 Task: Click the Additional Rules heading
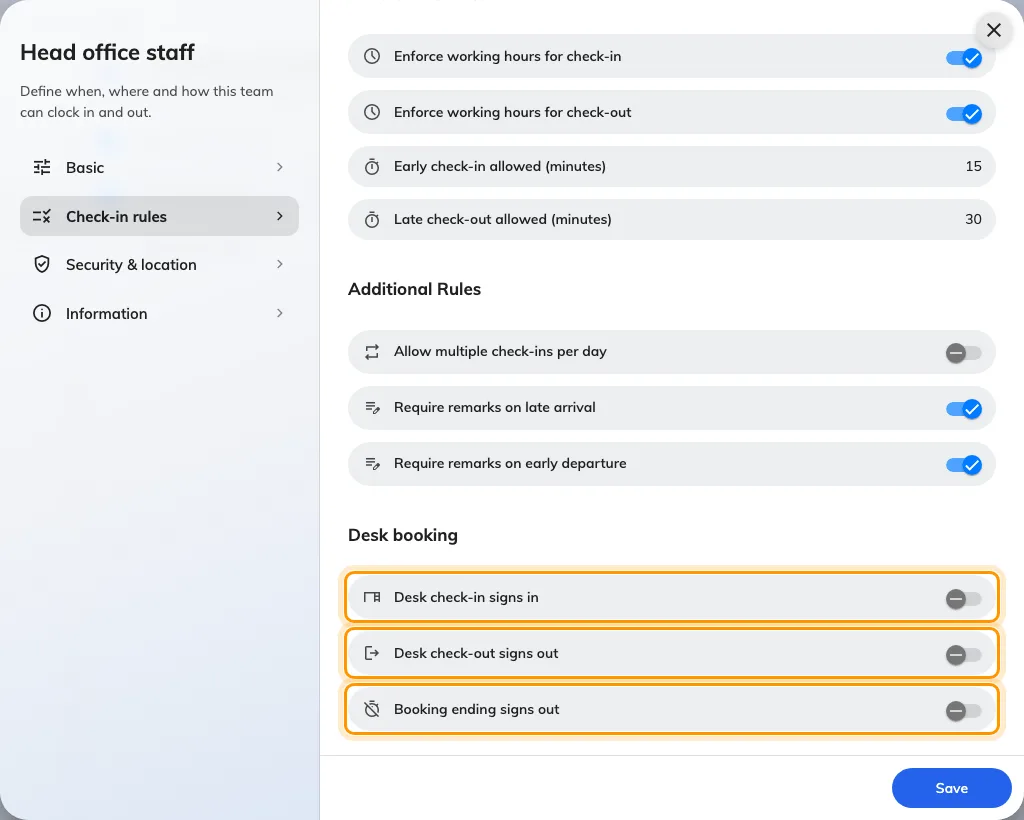tap(414, 289)
